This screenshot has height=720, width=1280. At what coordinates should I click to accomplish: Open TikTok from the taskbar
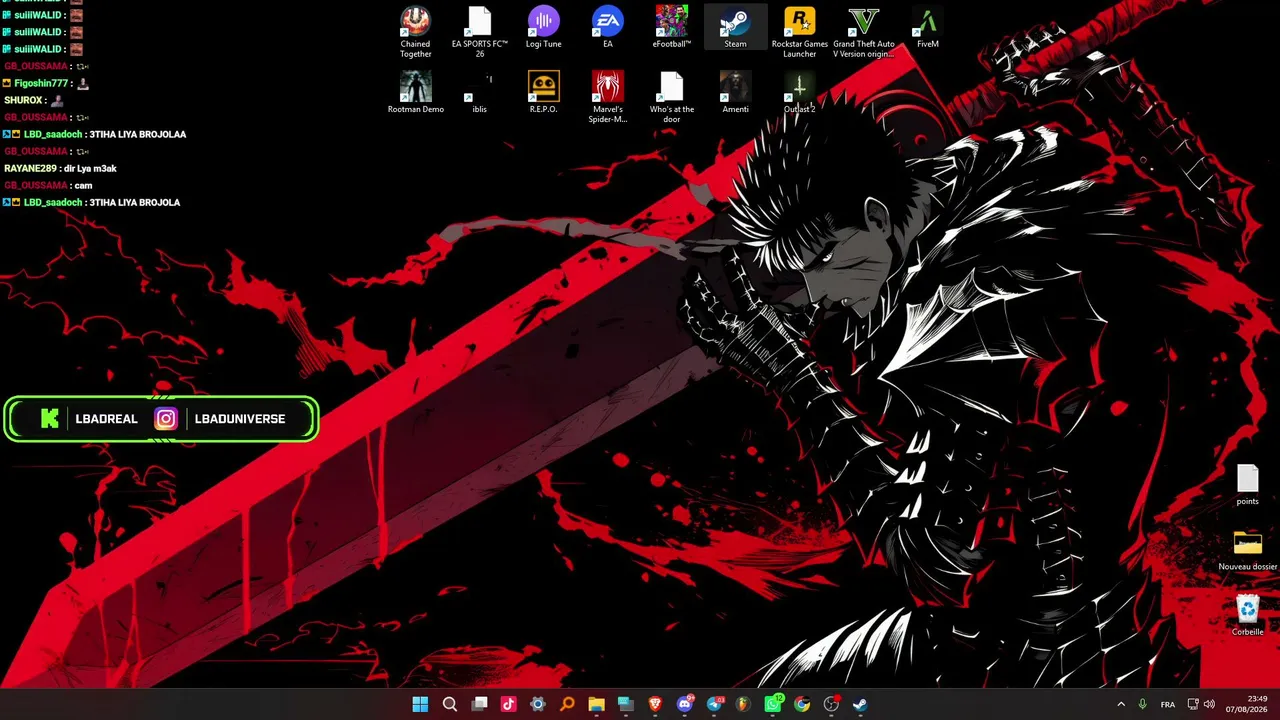(509, 704)
